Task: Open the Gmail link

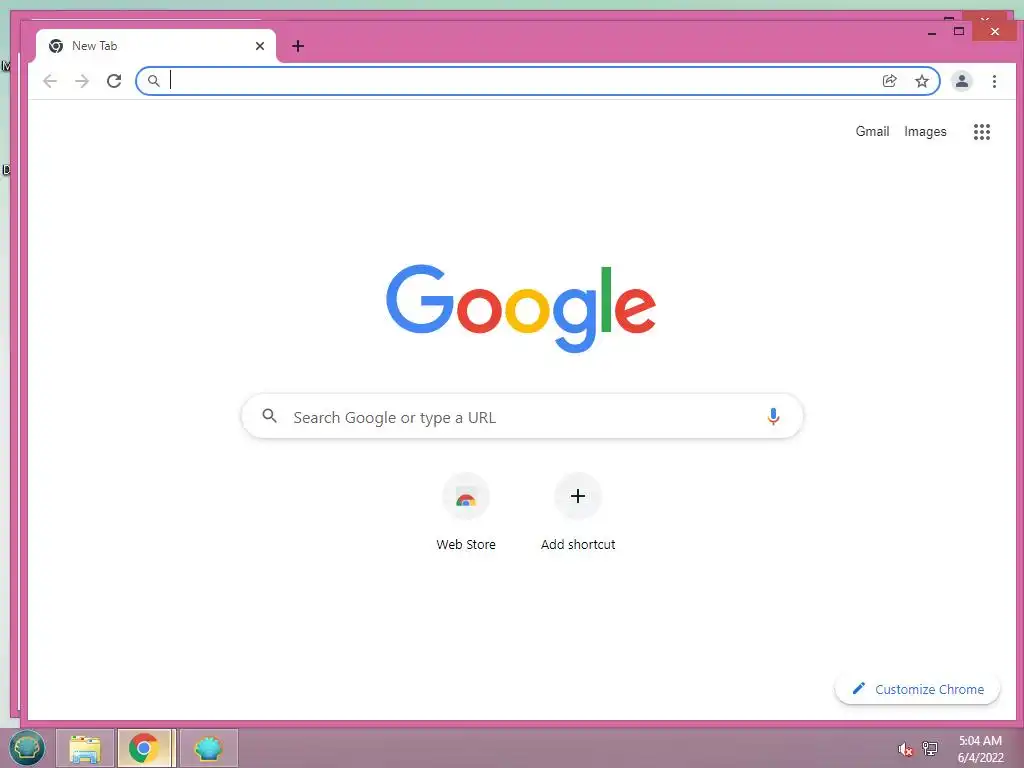Action: (x=872, y=131)
